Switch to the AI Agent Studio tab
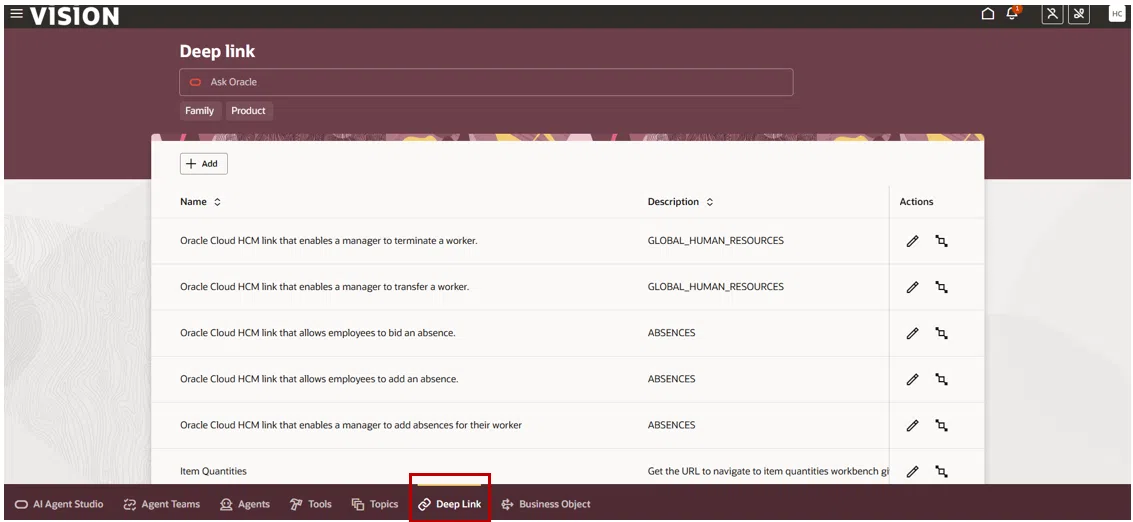 pos(59,504)
